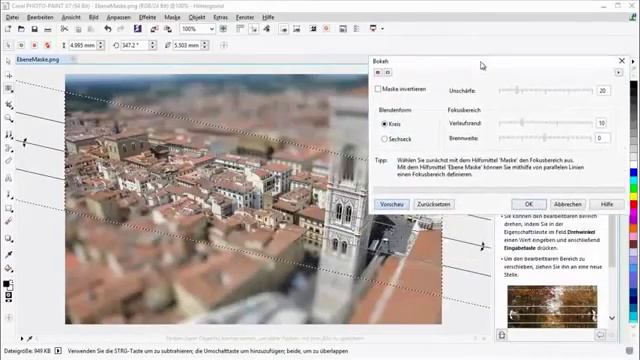Click the Open file folder icon
640x360 pixels.
point(21,29)
